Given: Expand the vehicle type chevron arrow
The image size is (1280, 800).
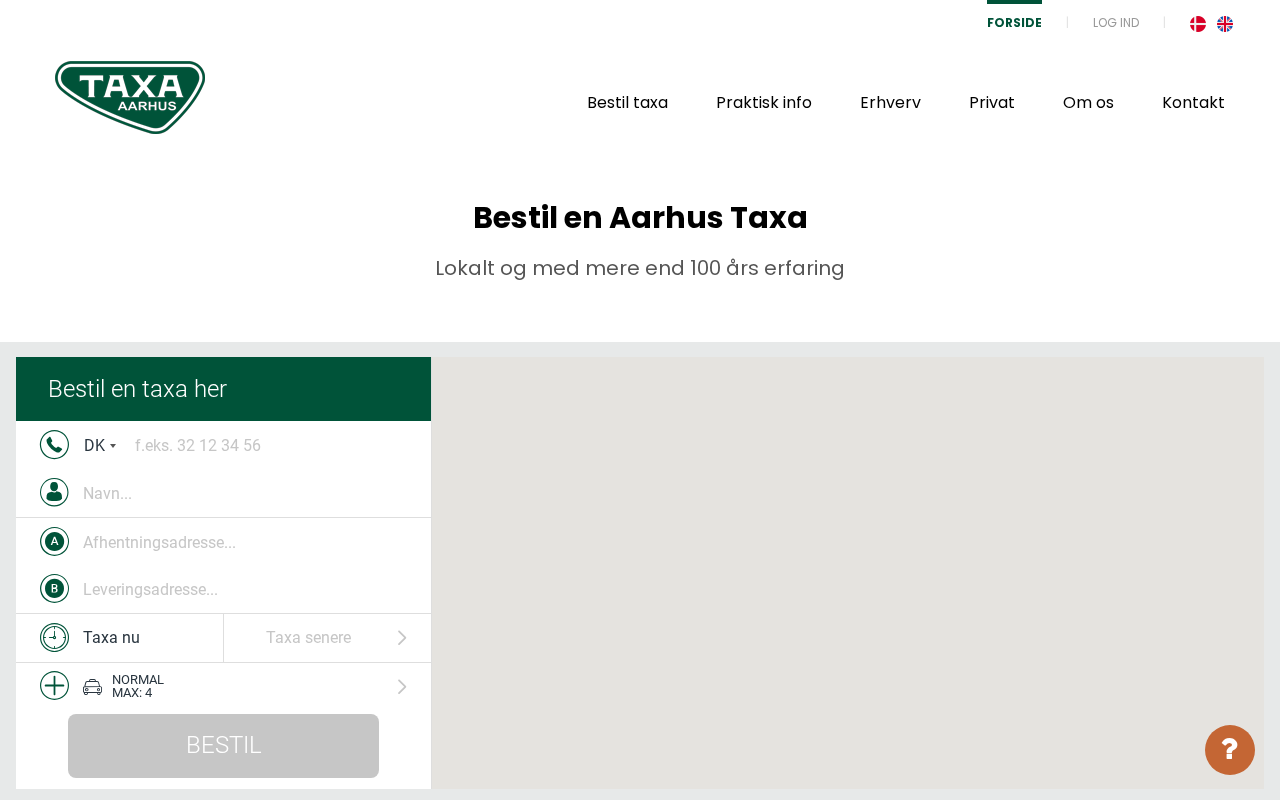Looking at the screenshot, I should 402,687.
